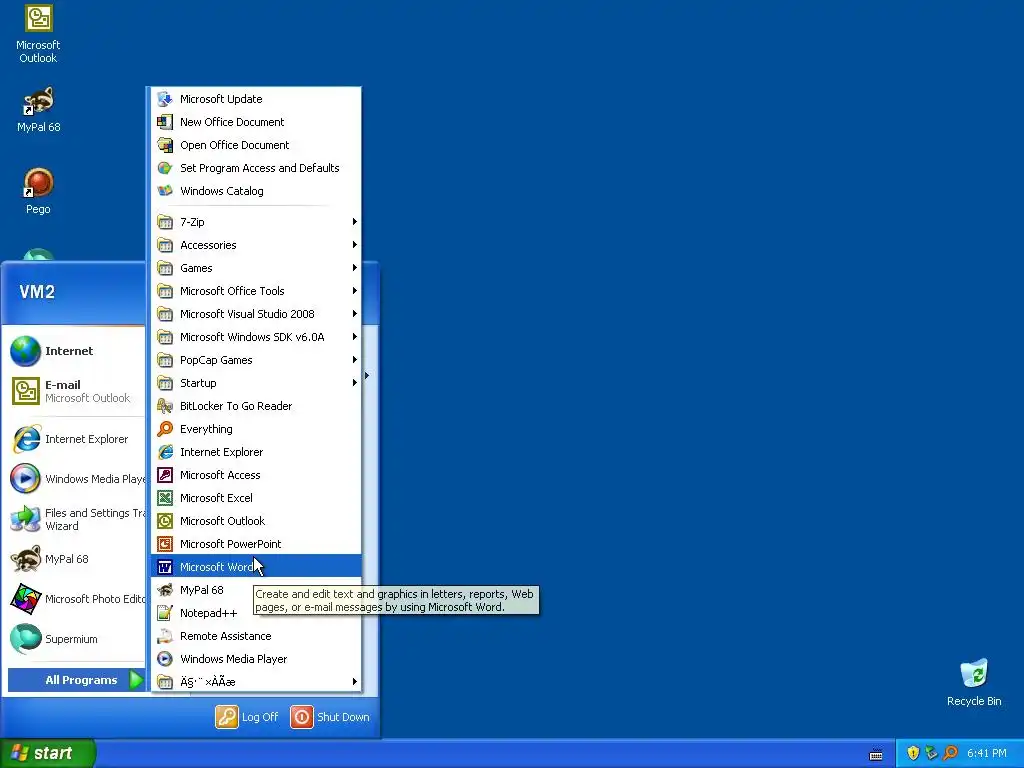1024x768 pixels.
Task: Select the Pego desktop shortcut
Action: pyautogui.click(x=38, y=191)
